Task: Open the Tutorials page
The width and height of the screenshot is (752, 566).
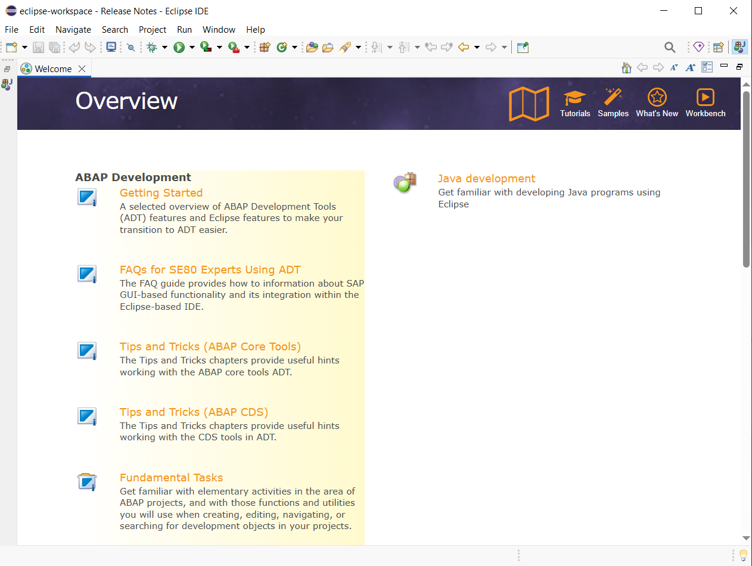Action: (x=575, y=103)
